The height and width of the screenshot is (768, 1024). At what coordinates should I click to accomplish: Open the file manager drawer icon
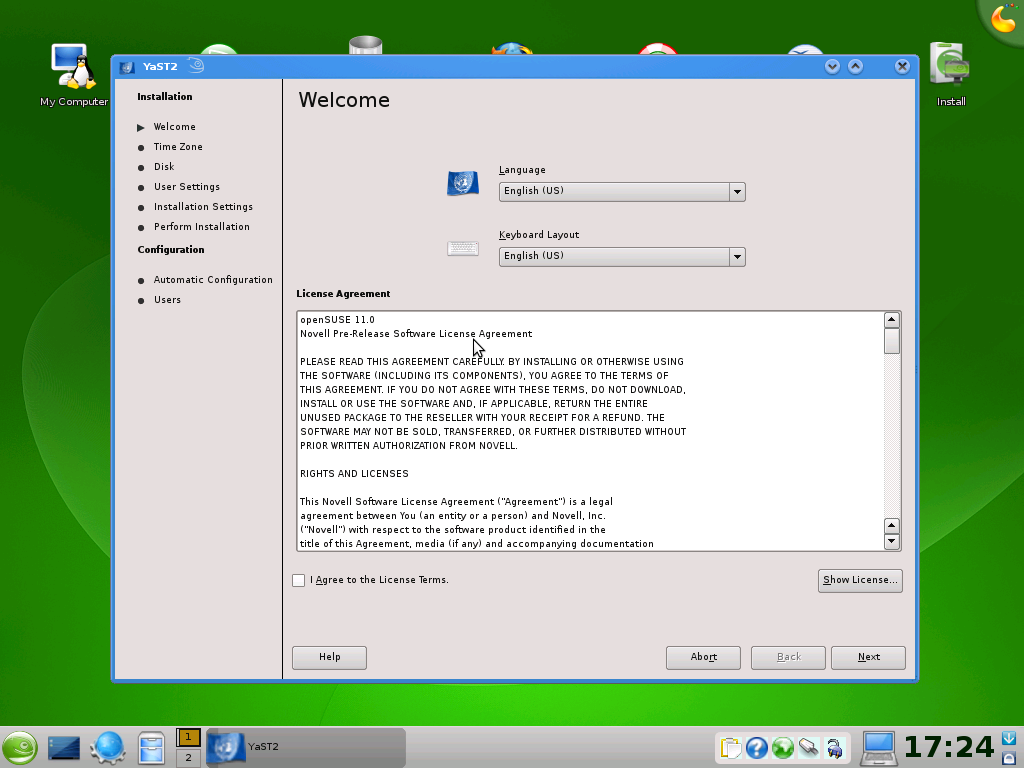(151, 748)
